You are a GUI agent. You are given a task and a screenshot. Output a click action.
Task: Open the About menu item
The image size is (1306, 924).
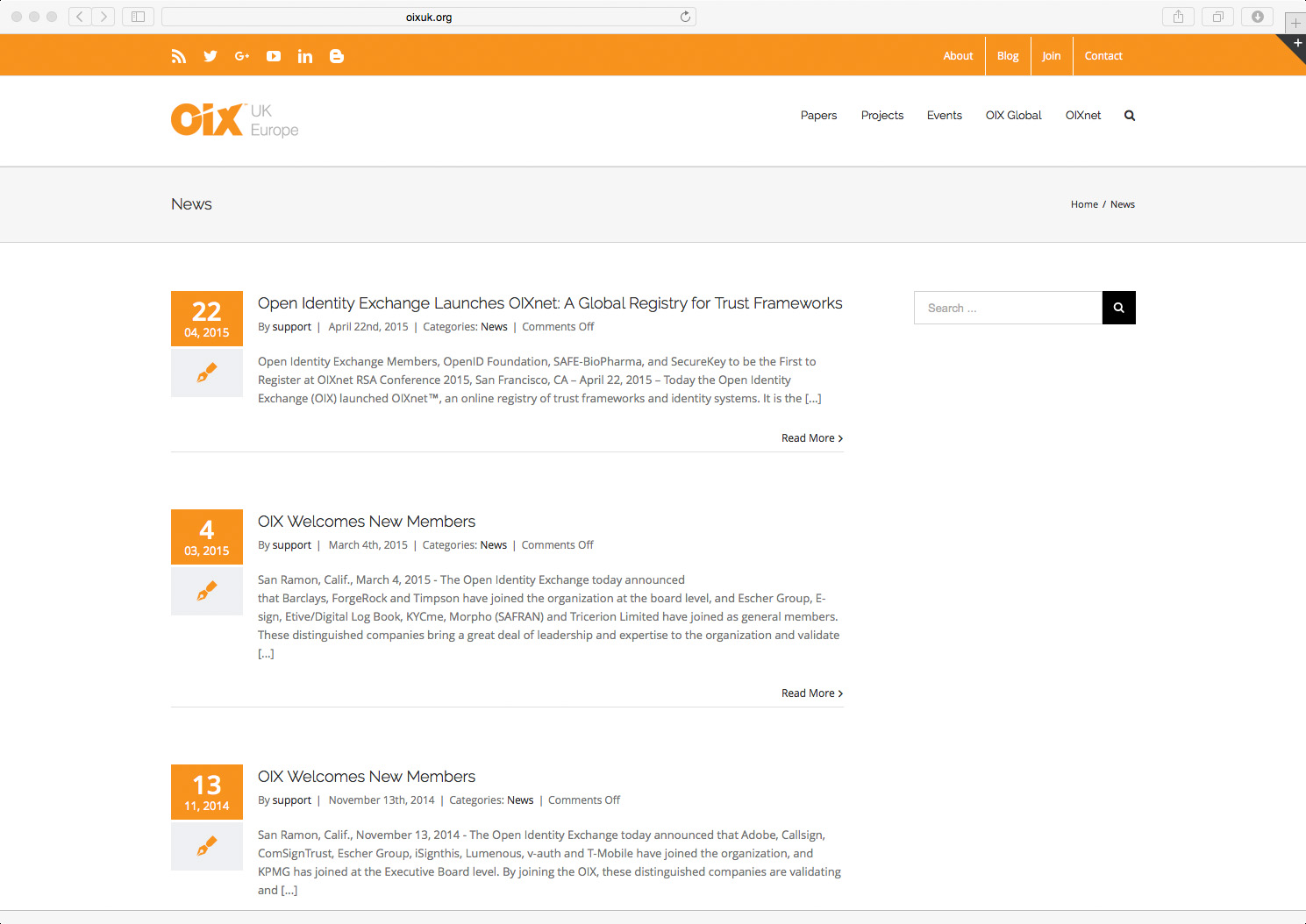[958, 56]
